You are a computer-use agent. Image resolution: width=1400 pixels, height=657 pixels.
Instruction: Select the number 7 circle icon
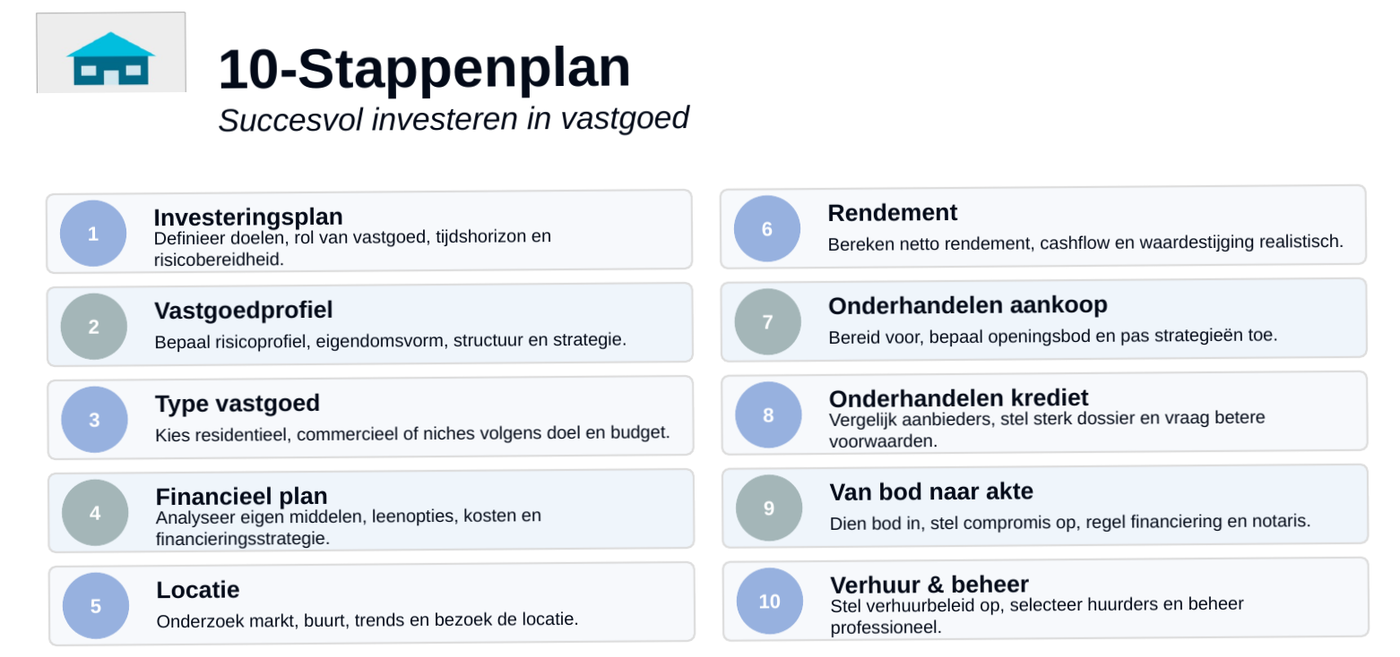coord(768,322)
